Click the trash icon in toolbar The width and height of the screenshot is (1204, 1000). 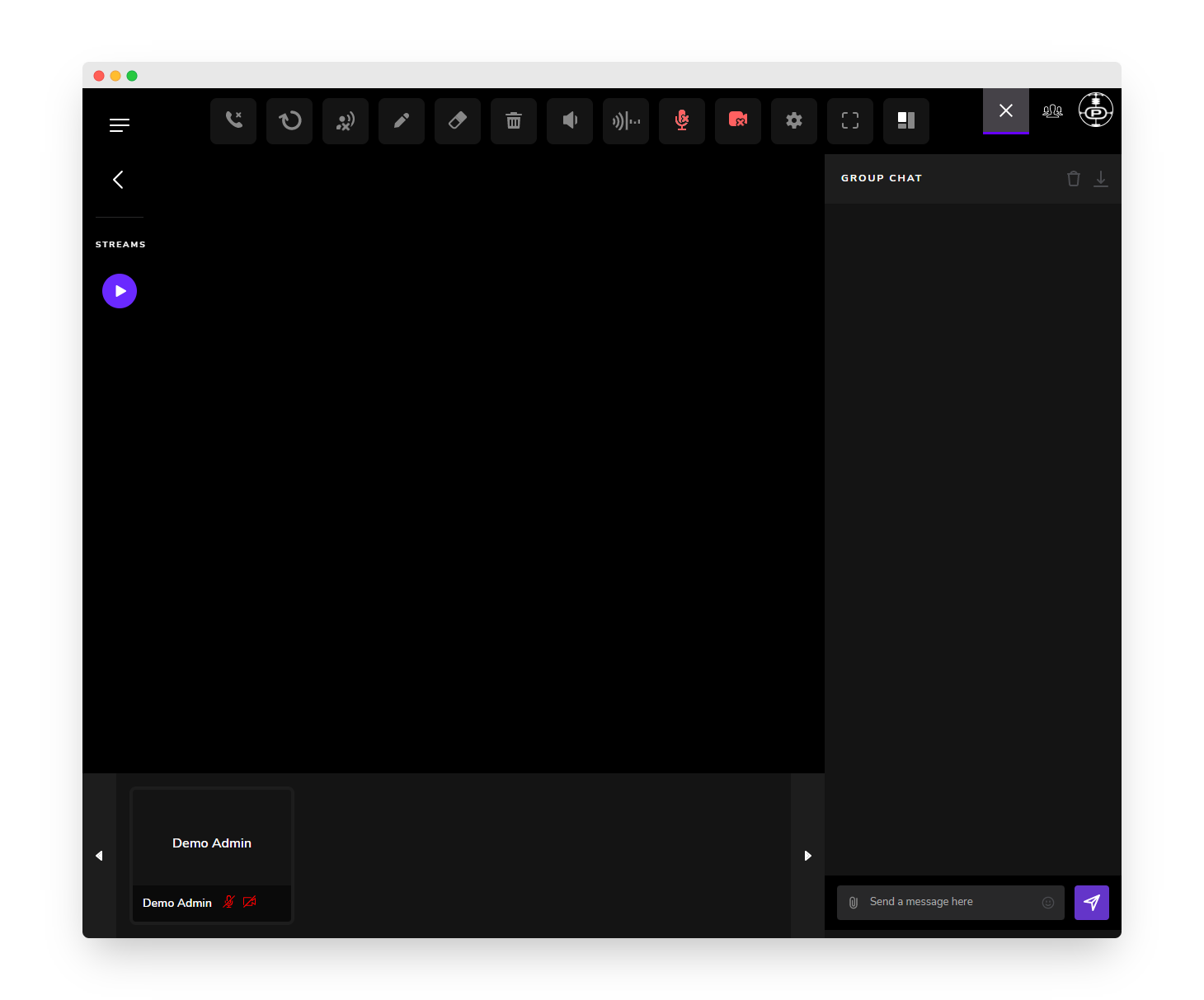pos(514,121)
